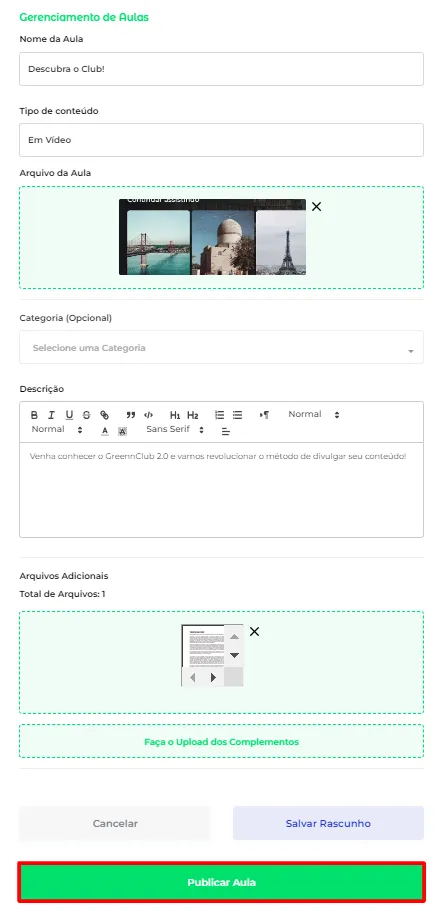The height and width of the screenshot is (911, 438).
Task: Click the Gerenciamento de Aulas heading
Action: (84, 17)
